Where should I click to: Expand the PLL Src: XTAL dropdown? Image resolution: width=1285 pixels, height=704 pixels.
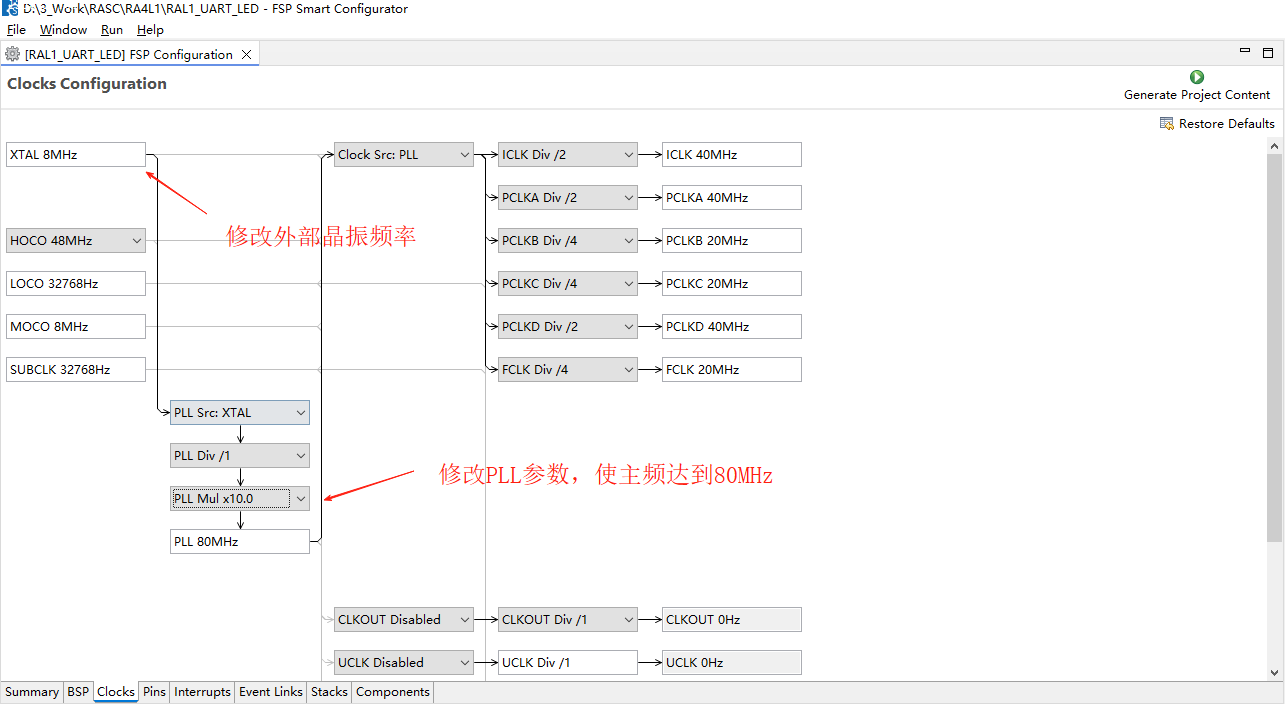coord(240,413)
